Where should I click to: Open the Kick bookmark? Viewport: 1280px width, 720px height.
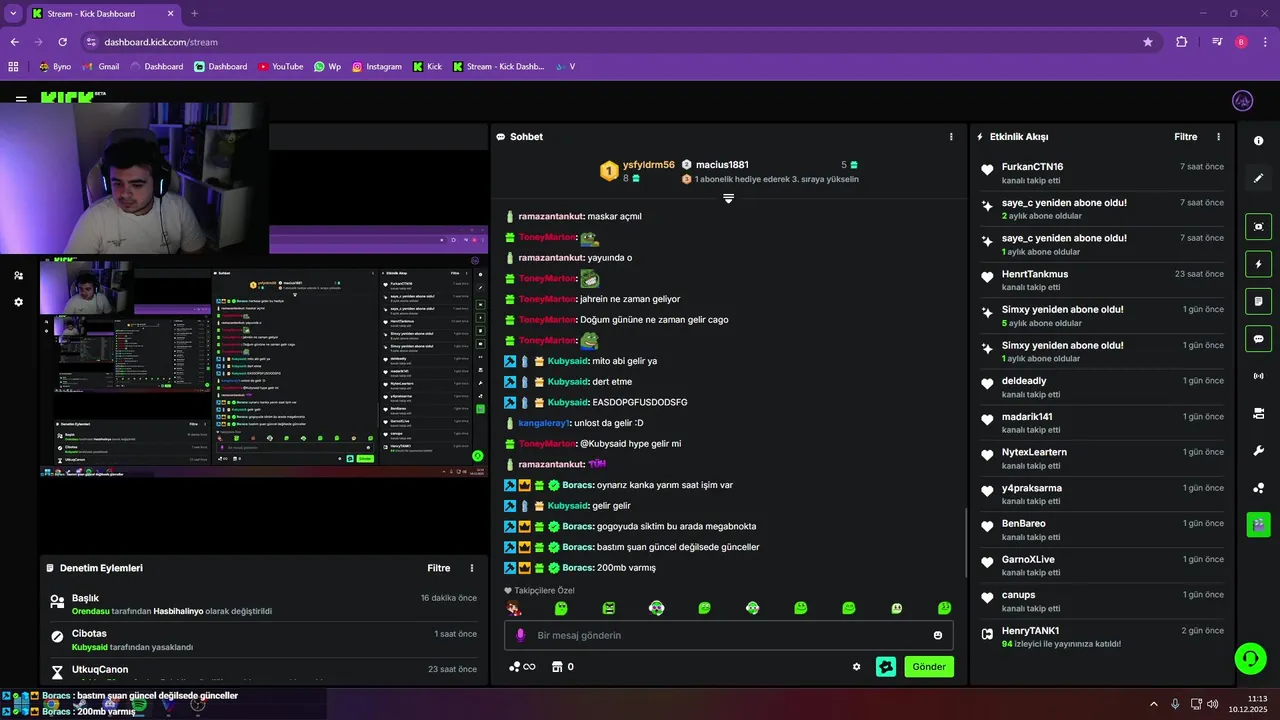426,67
